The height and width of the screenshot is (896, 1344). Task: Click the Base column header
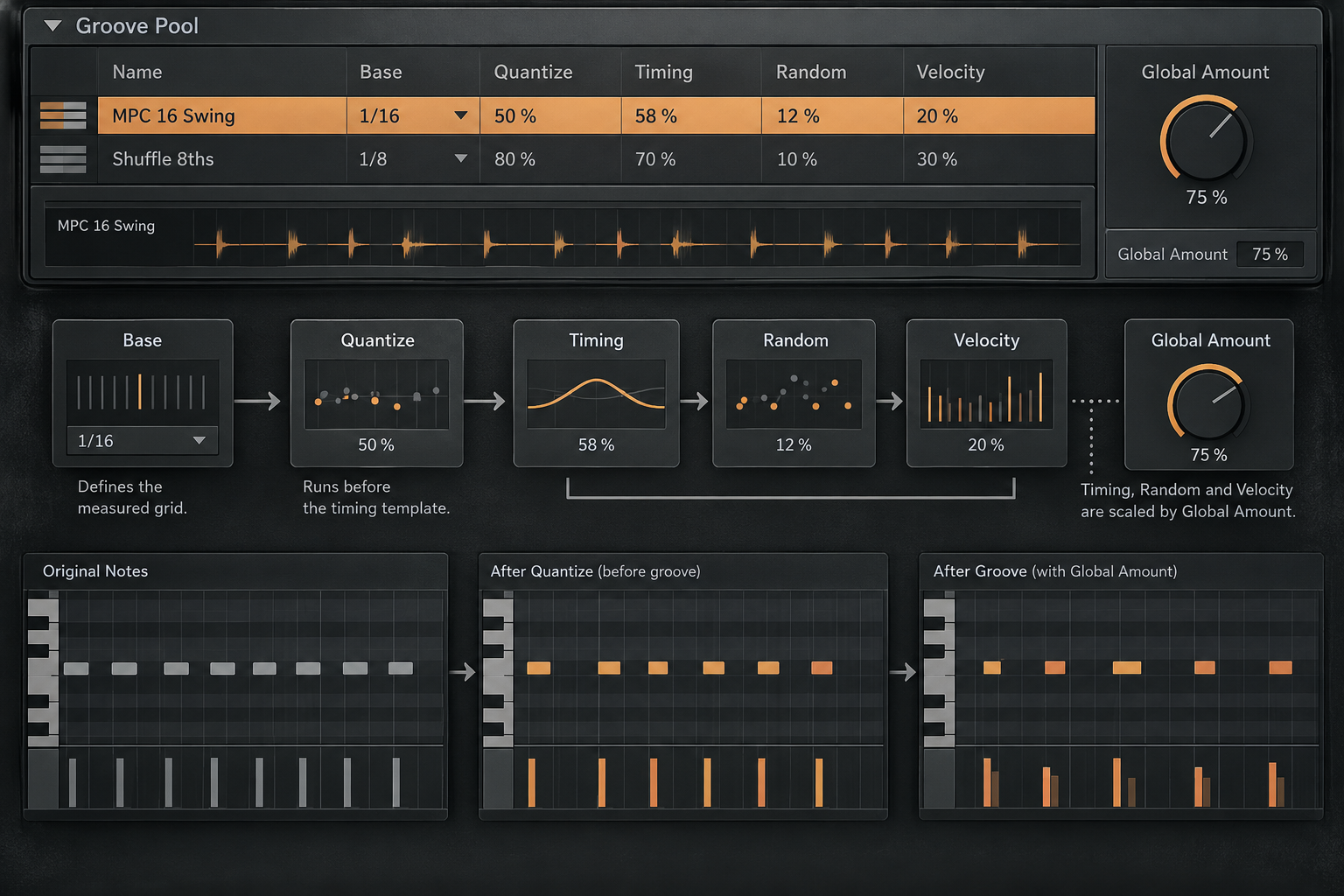pyautogui.click(x=381, y=72)
